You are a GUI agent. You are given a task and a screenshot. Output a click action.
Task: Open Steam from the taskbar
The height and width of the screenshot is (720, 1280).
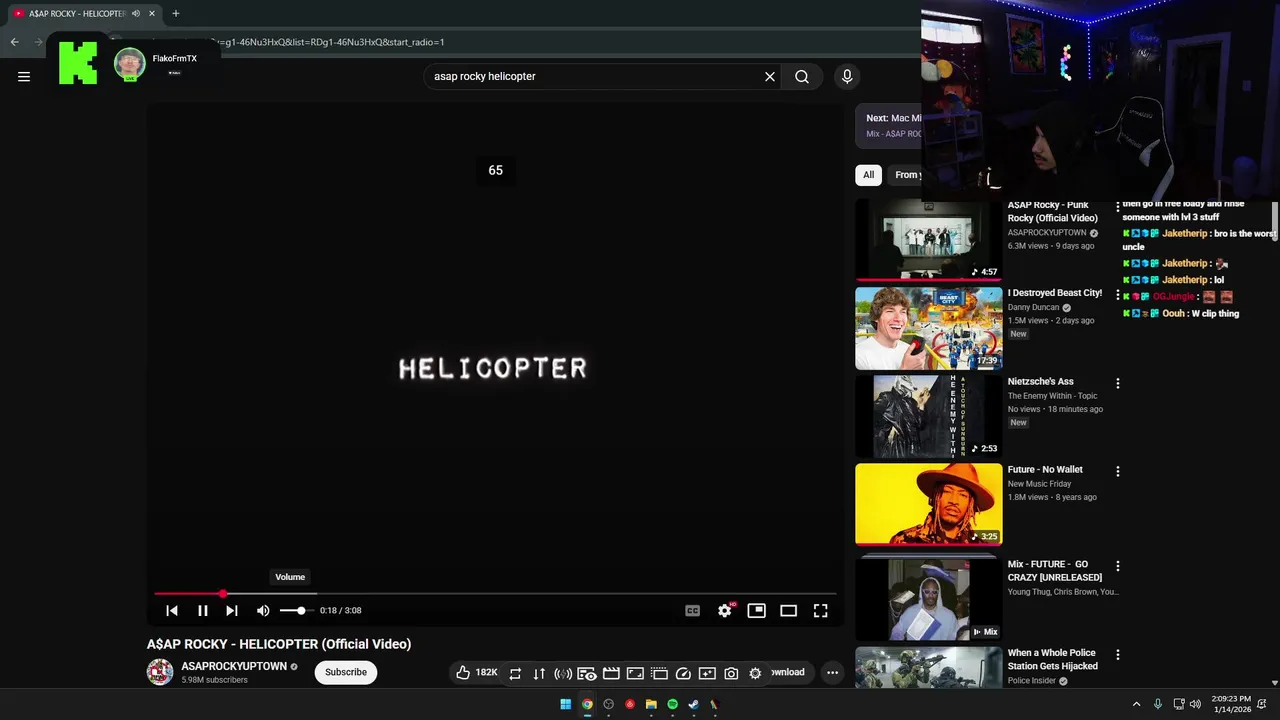pos(693,704)
